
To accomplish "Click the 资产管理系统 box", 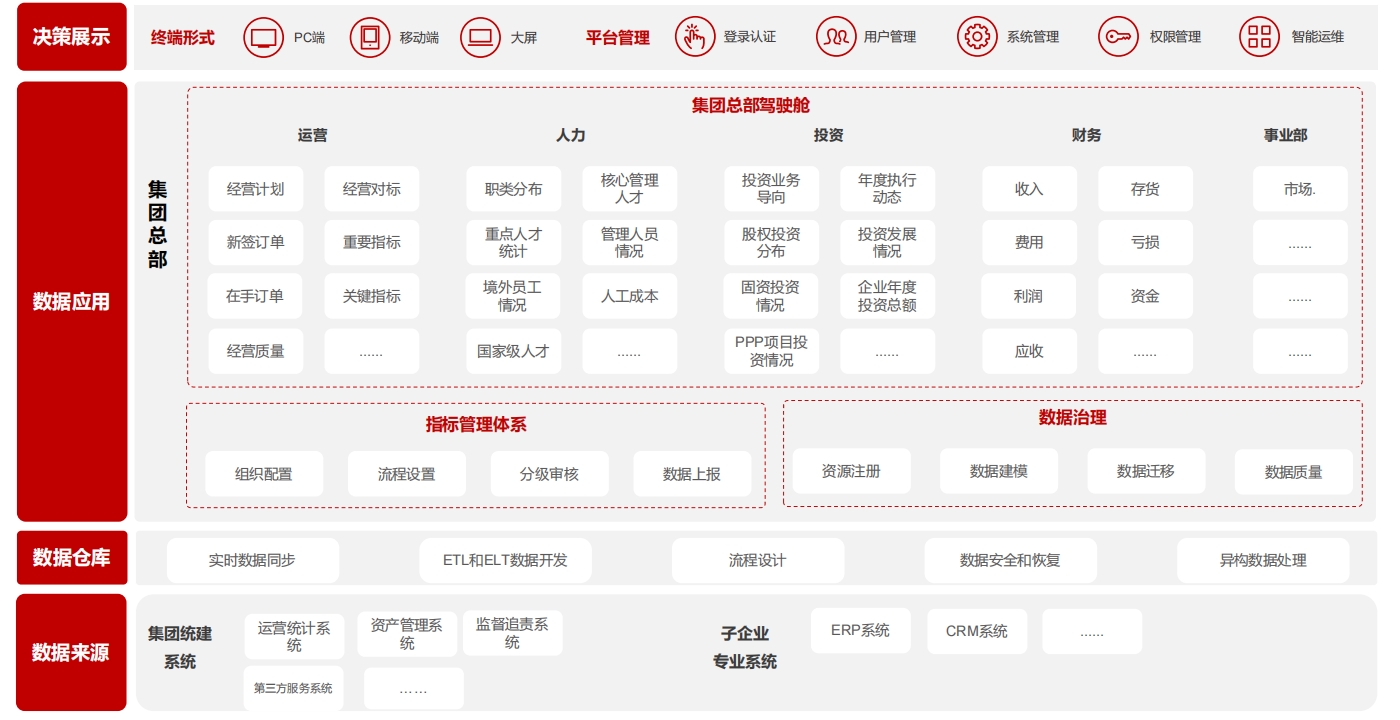I will pyautogui.click(x=407, y=634).
